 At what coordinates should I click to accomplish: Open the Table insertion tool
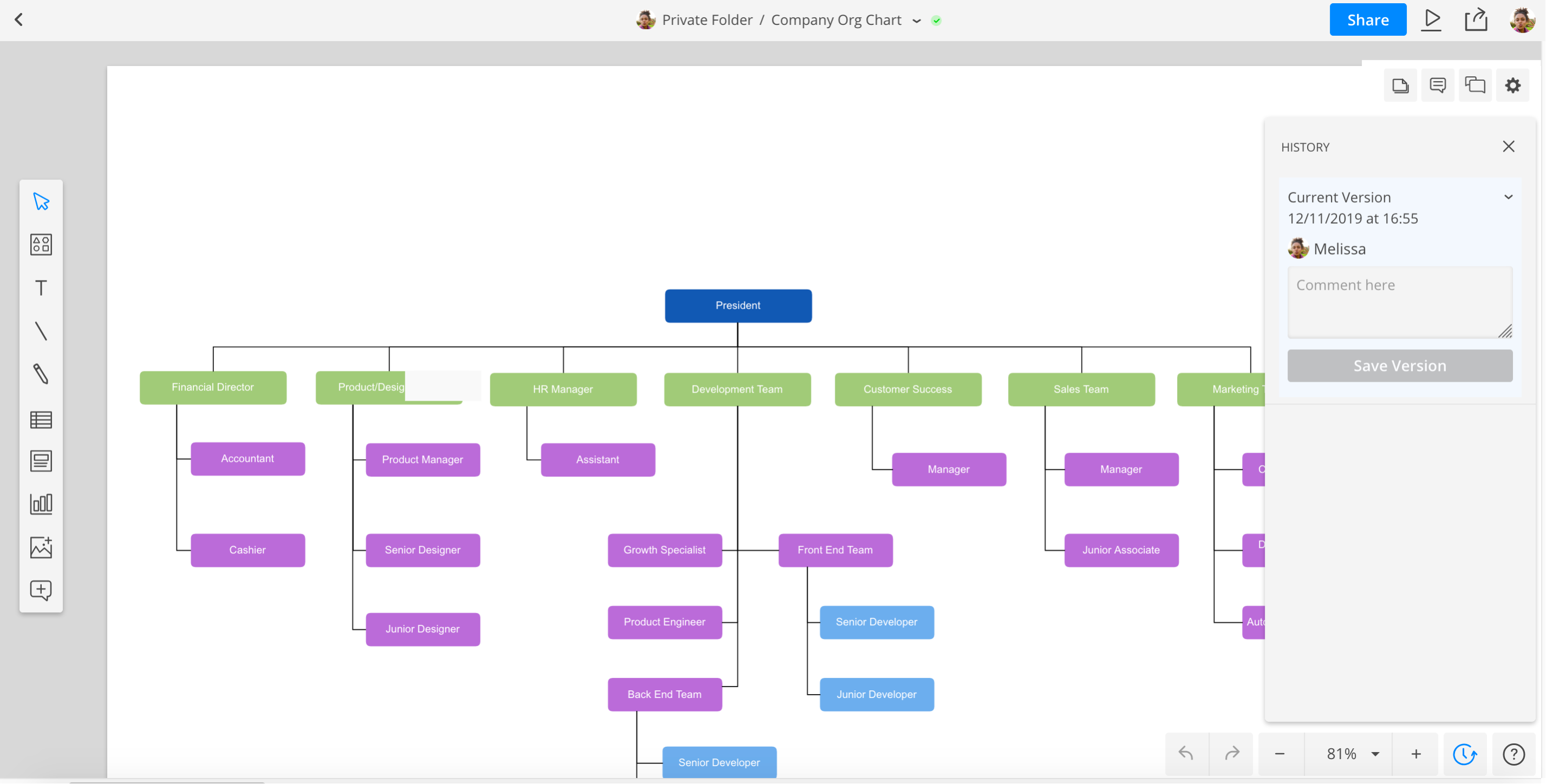pos(41,419)
